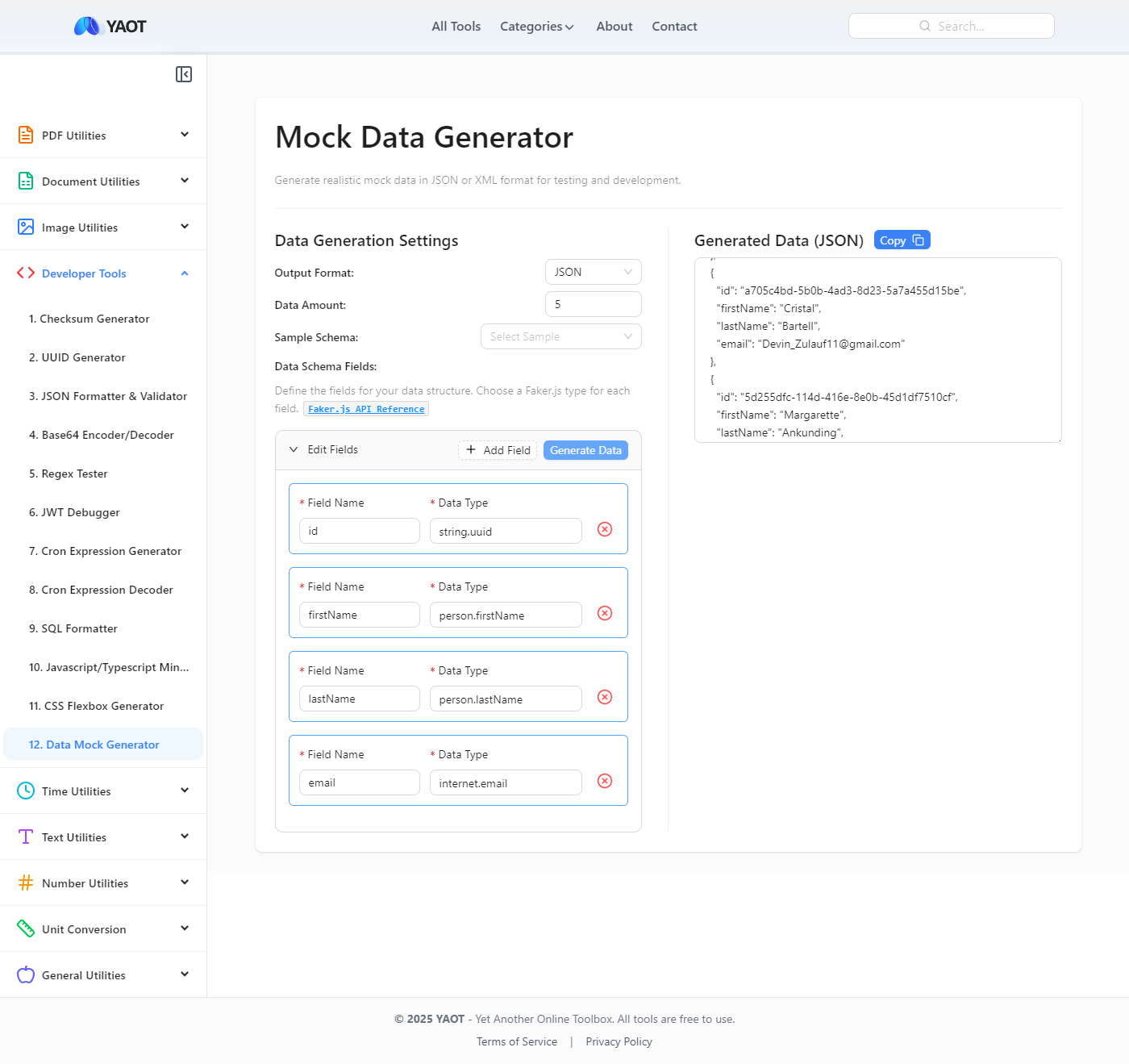Click the Unit Conversion ruler icon
Image resolution: width=1129 pixels, height=1064 pixels.
tap(25, 928)
